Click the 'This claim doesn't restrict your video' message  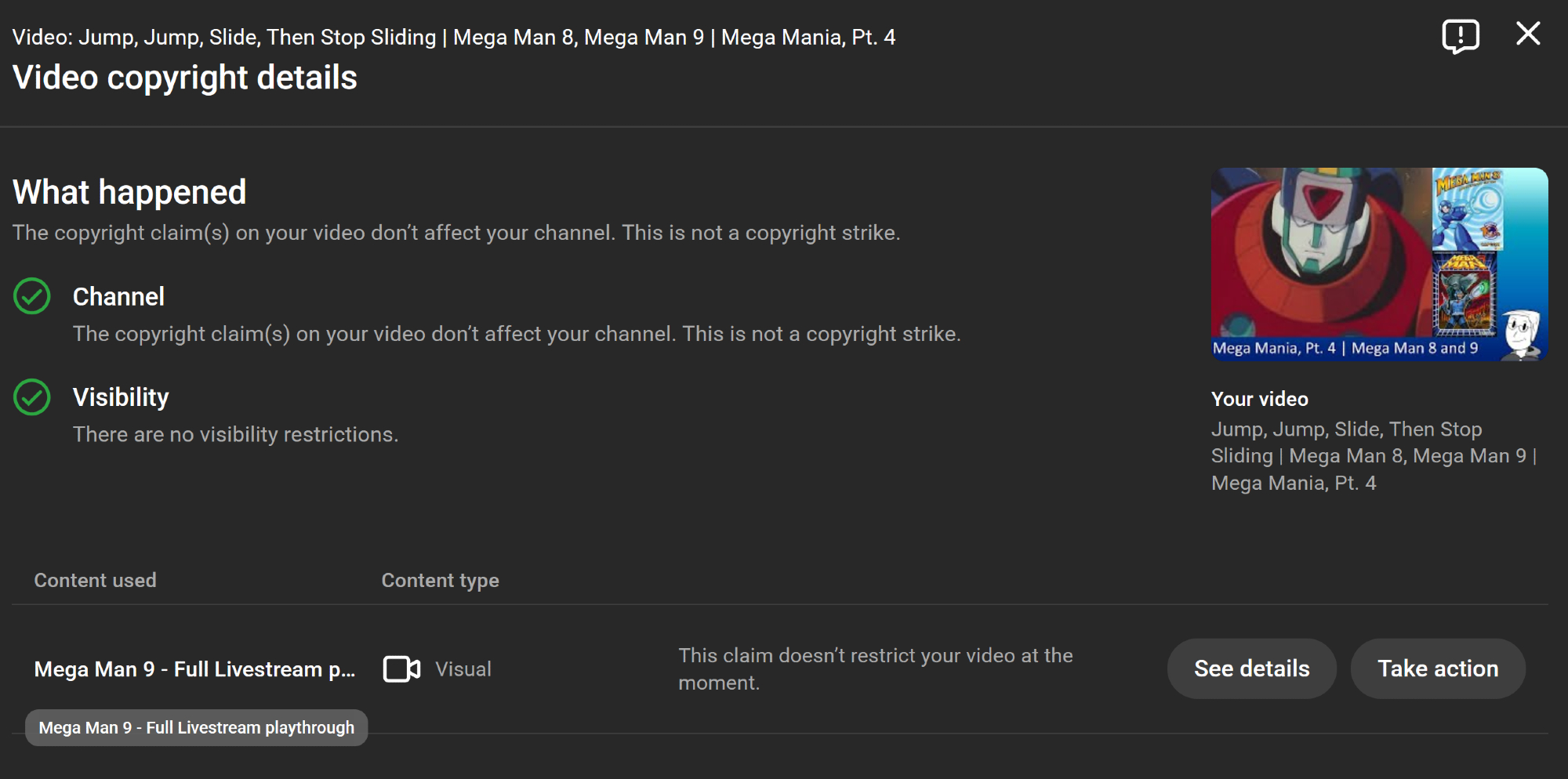coord(875,668)
